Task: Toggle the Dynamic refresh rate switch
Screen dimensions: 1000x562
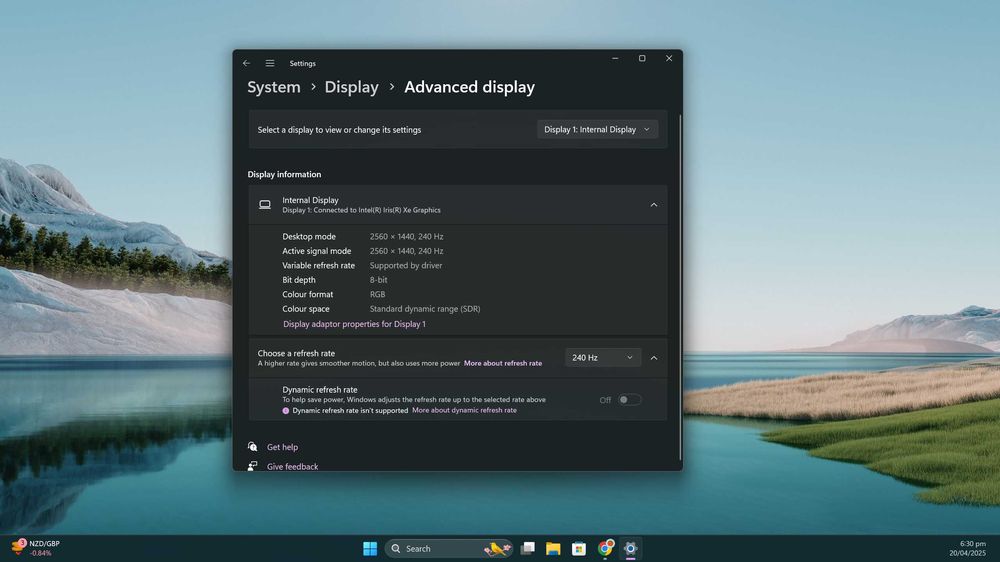Action: click(x=629, y=400)
